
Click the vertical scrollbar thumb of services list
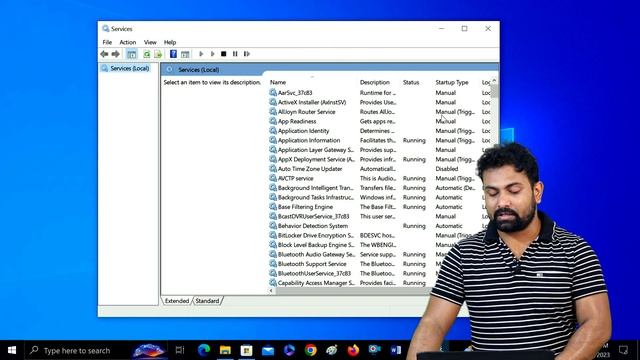click(494, 91)
